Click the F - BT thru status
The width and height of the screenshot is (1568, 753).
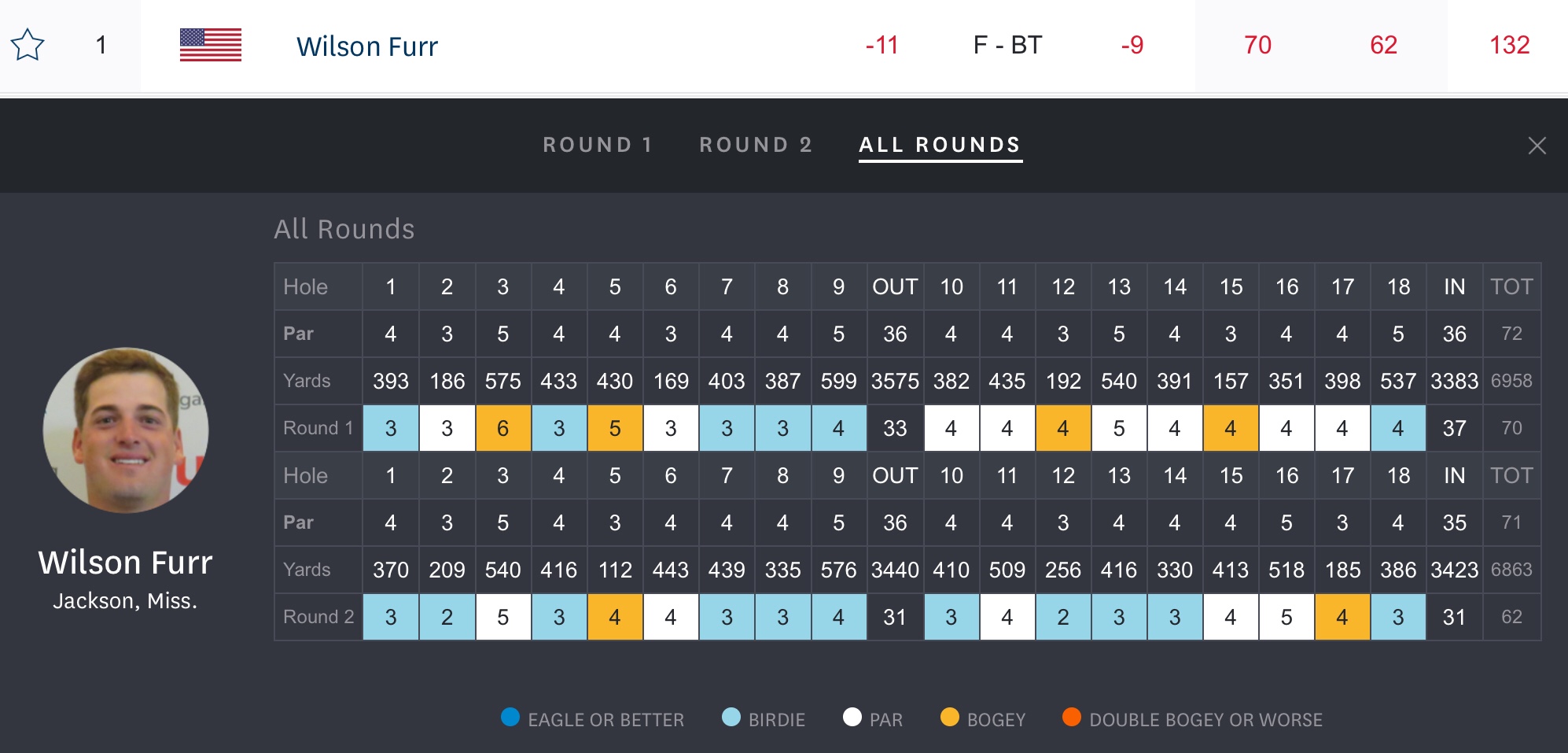pos(1007,45)
